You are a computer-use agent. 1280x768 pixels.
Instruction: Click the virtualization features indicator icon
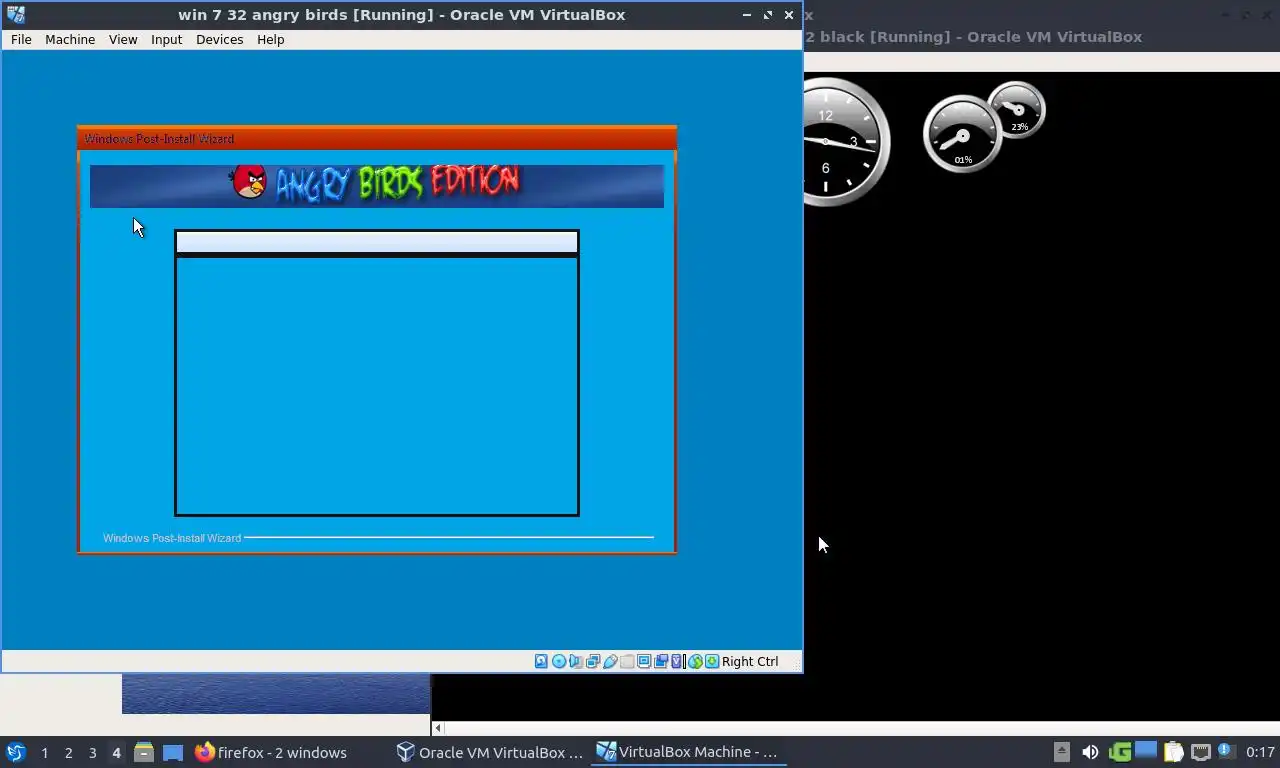[677, 661]
